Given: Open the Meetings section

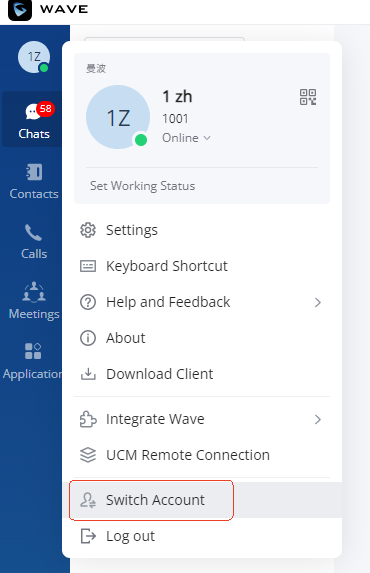Looking at the screenshot, I should [34, 301].
